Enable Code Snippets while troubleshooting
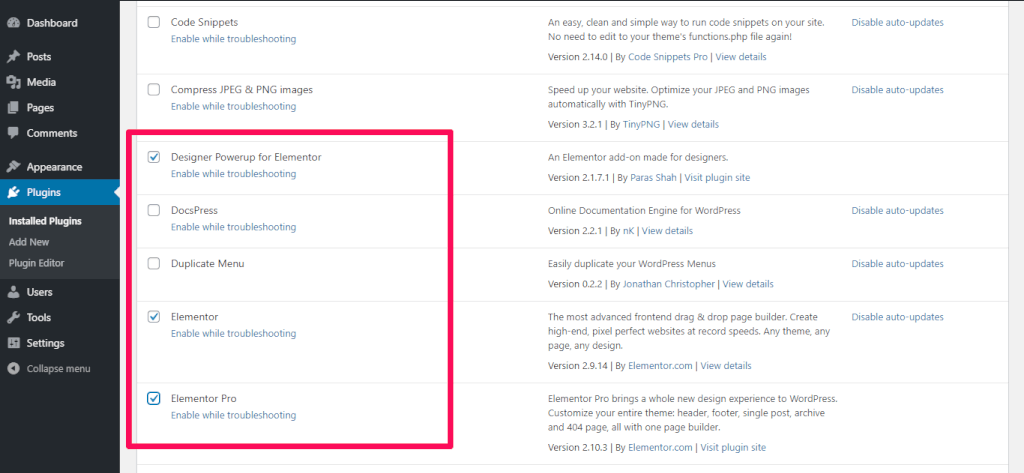The width and height of the screenshot is (1024, 473). [233, 39]
